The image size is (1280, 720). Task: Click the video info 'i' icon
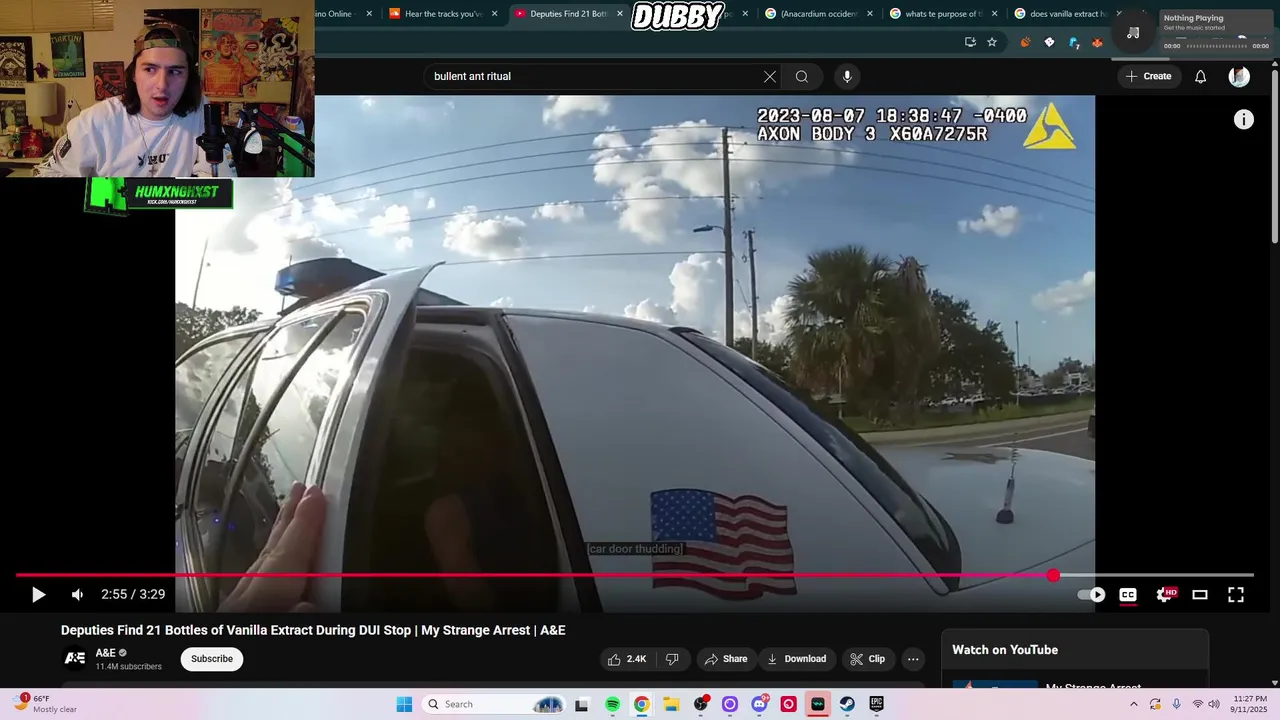pos(1244,120)
